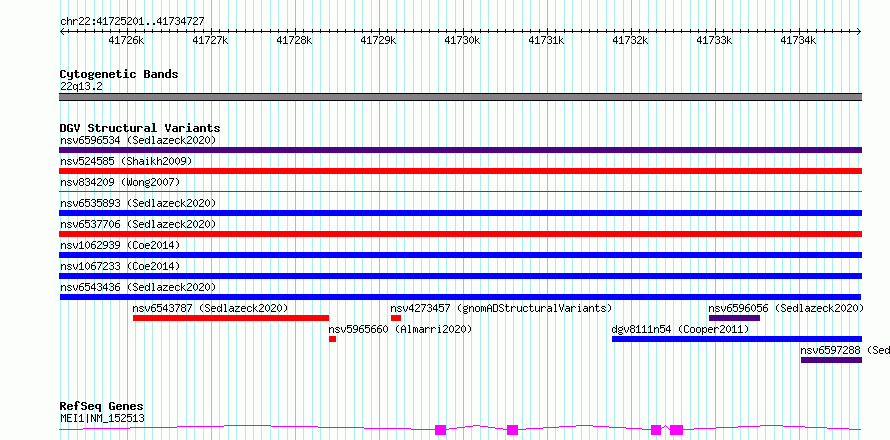890x440 pixels.
Task: Click the left arrow end of the ruler
Action: 62,32
